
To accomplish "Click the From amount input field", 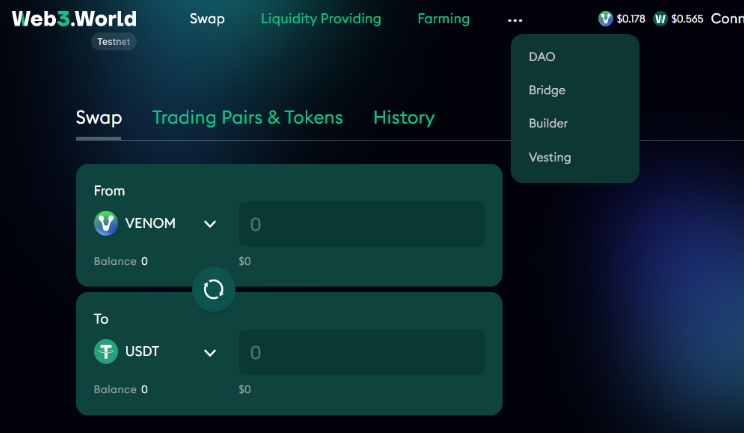I will coord(362,224).
